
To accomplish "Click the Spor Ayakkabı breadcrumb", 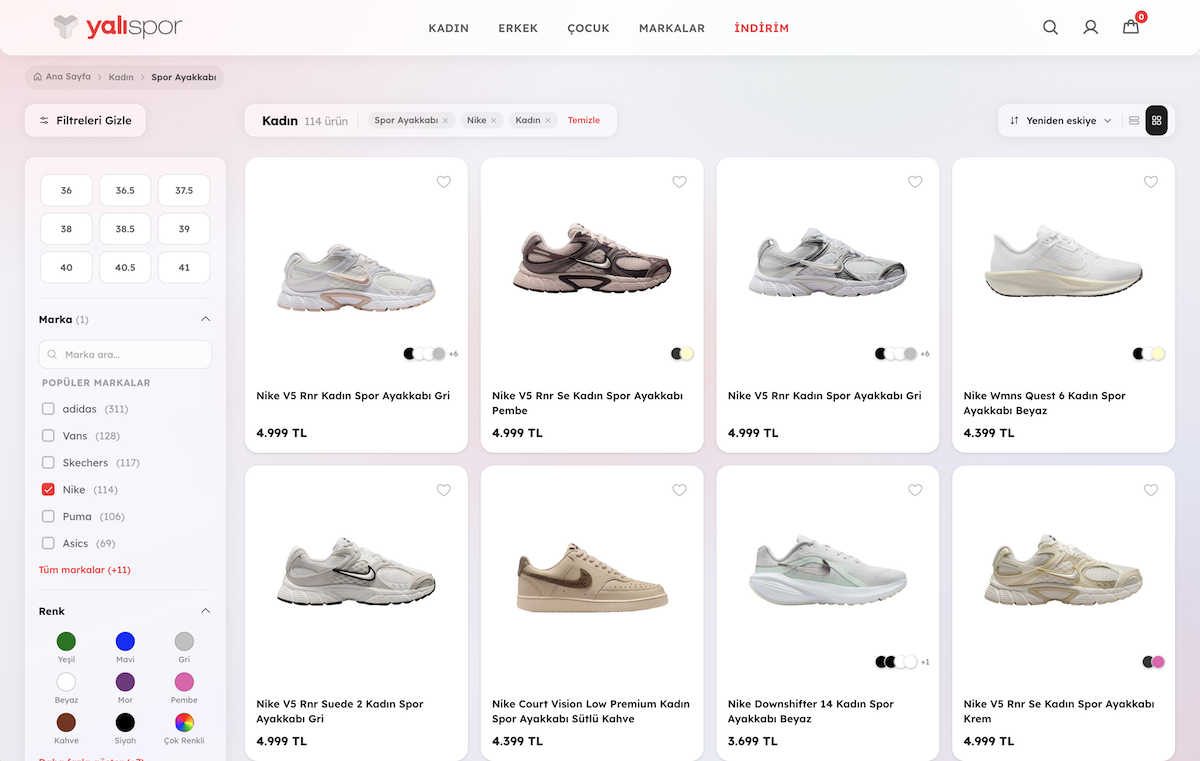I will click(x=184, y=77).
